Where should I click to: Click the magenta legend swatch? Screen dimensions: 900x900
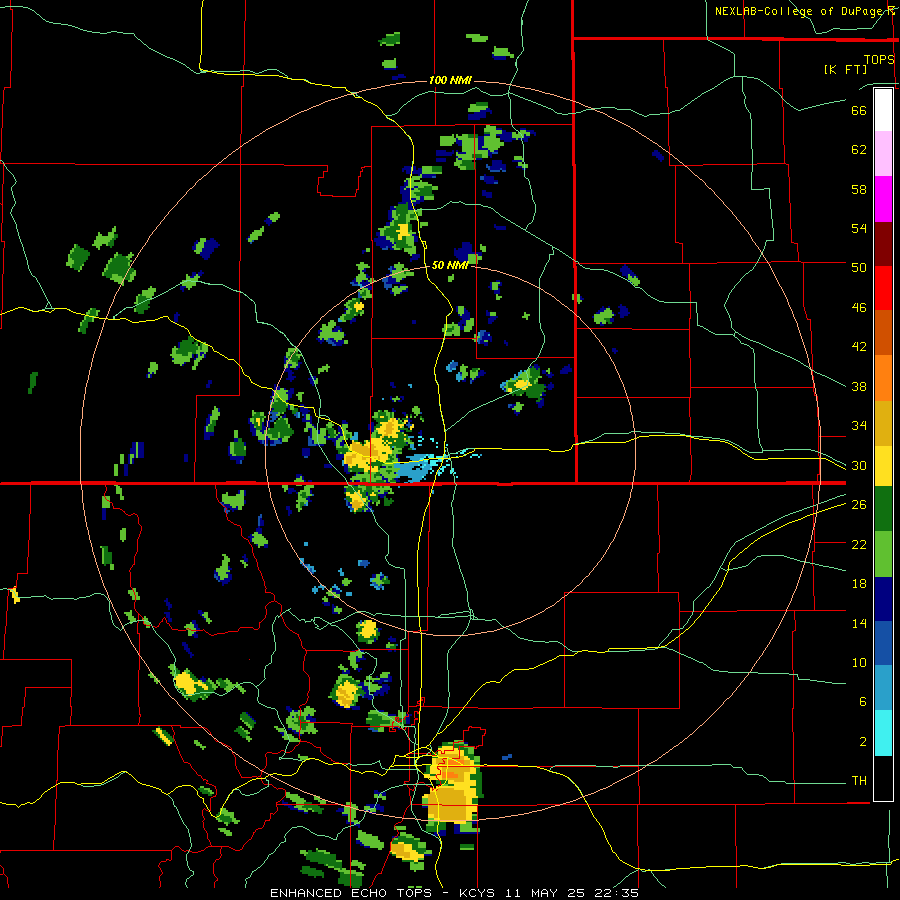click(883, 199)
